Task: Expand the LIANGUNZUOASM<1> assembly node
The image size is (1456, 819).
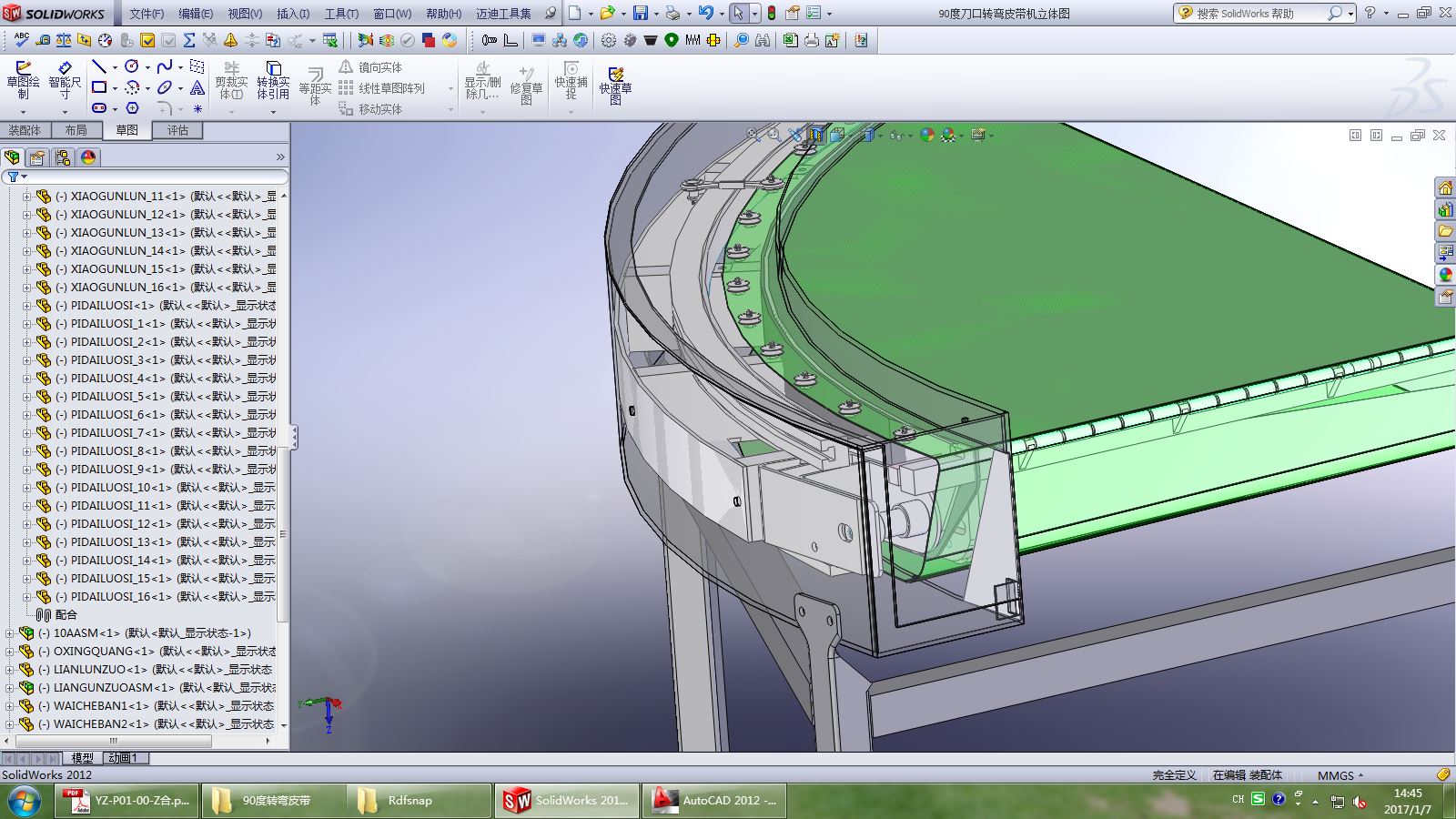Action: coord(9,687)
